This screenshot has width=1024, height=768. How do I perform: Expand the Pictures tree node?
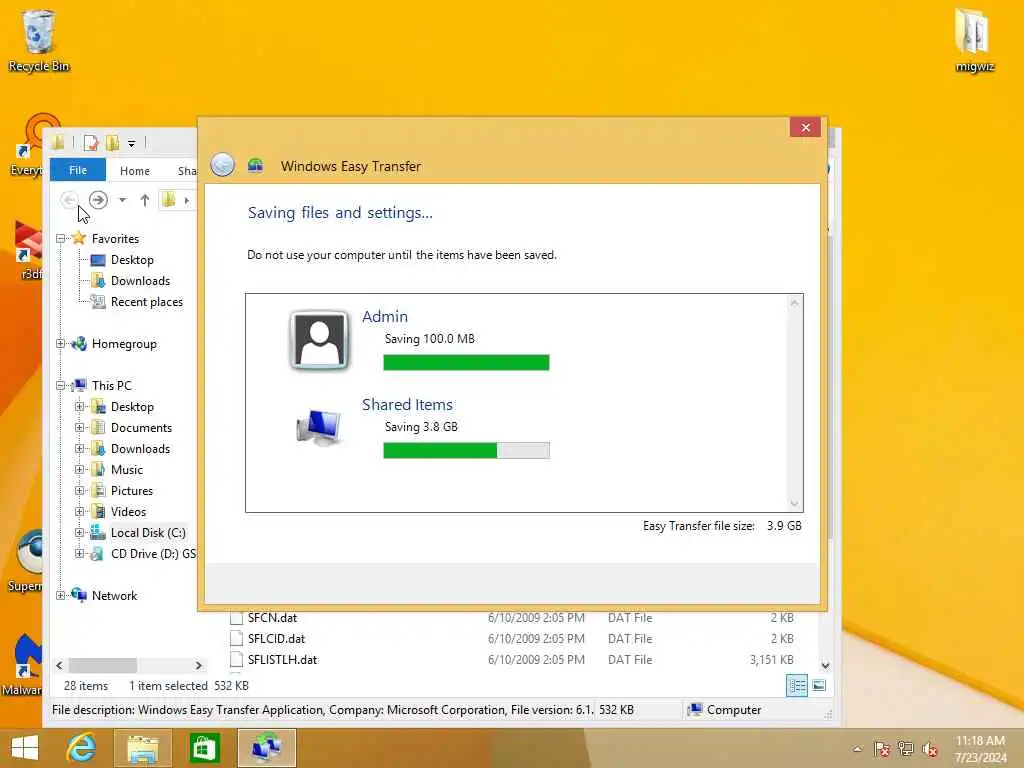coord(80,490)
